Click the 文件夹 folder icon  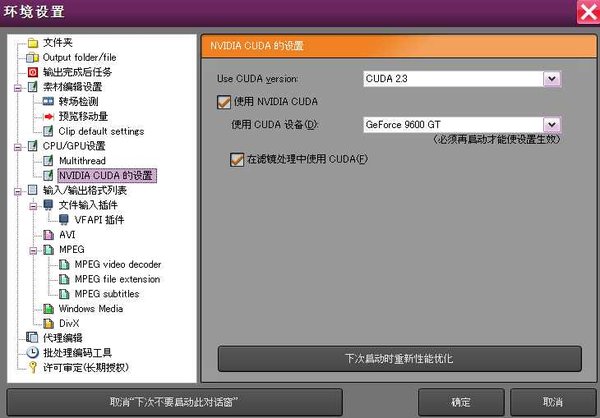[33, 43]
